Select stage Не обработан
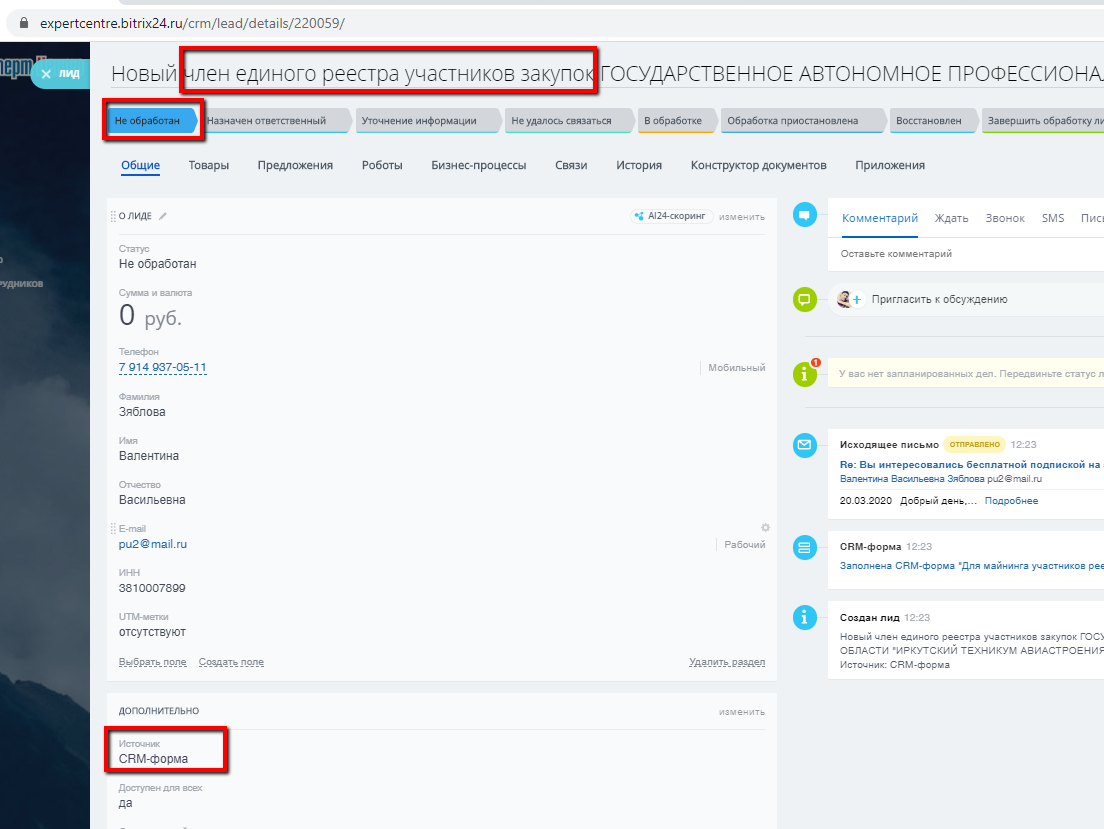This screenshot has height=829, width=1104. (152, 120)
